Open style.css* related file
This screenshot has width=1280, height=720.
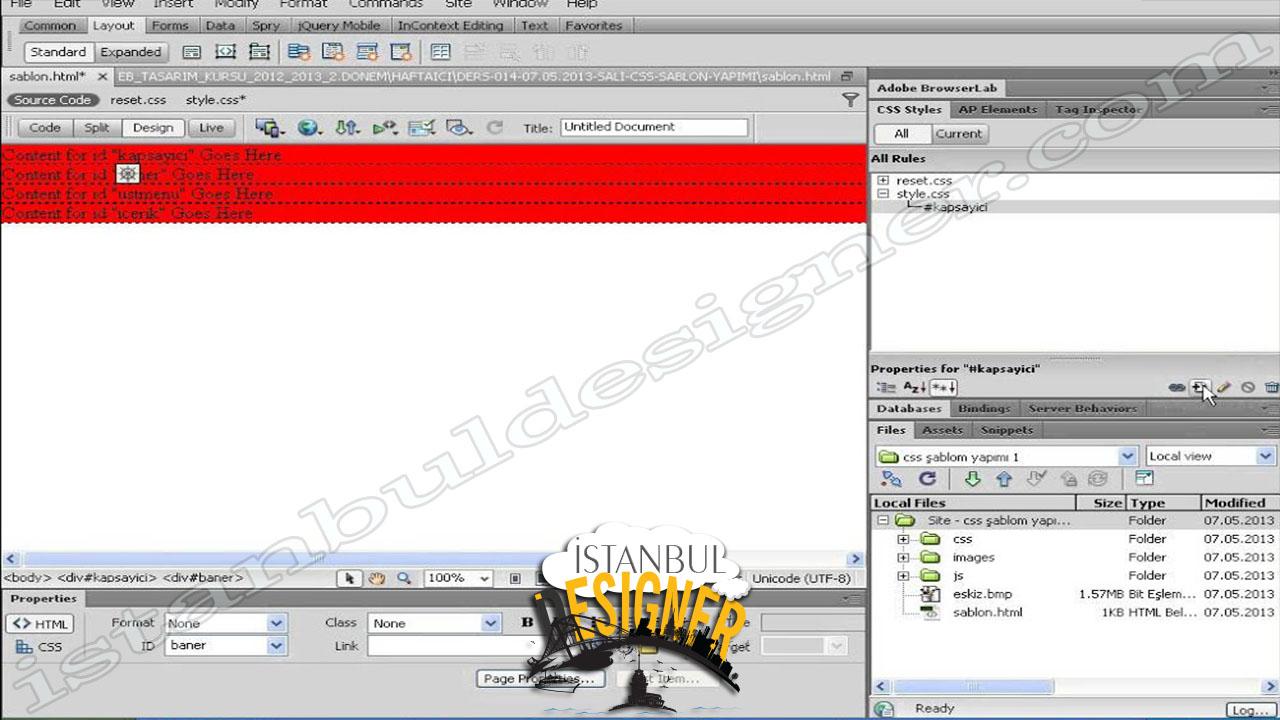pos(215,100)
